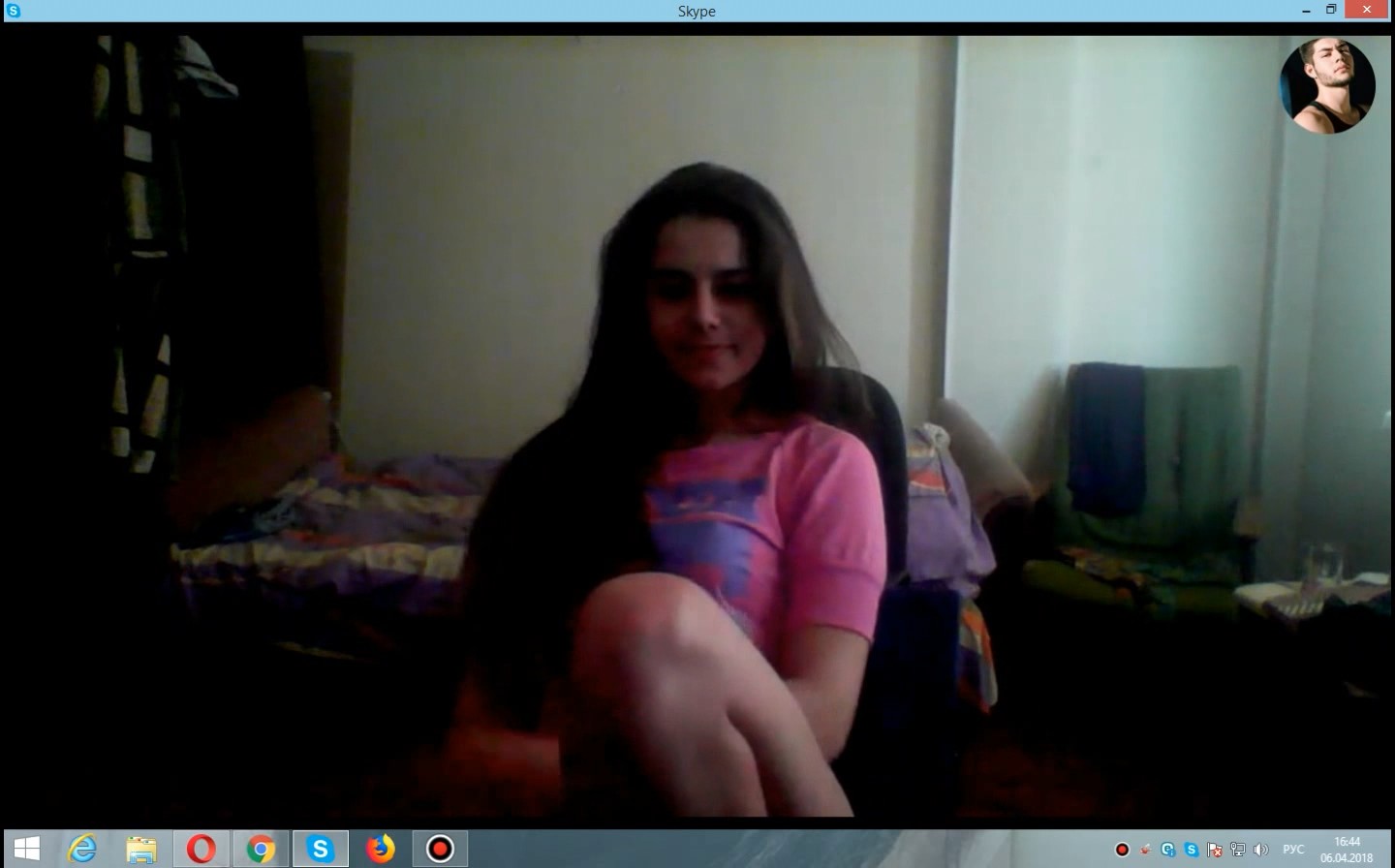Screen dimensions: 1395x868
Task: Open the clock showing 16:44
Action: click(1347, 850)
